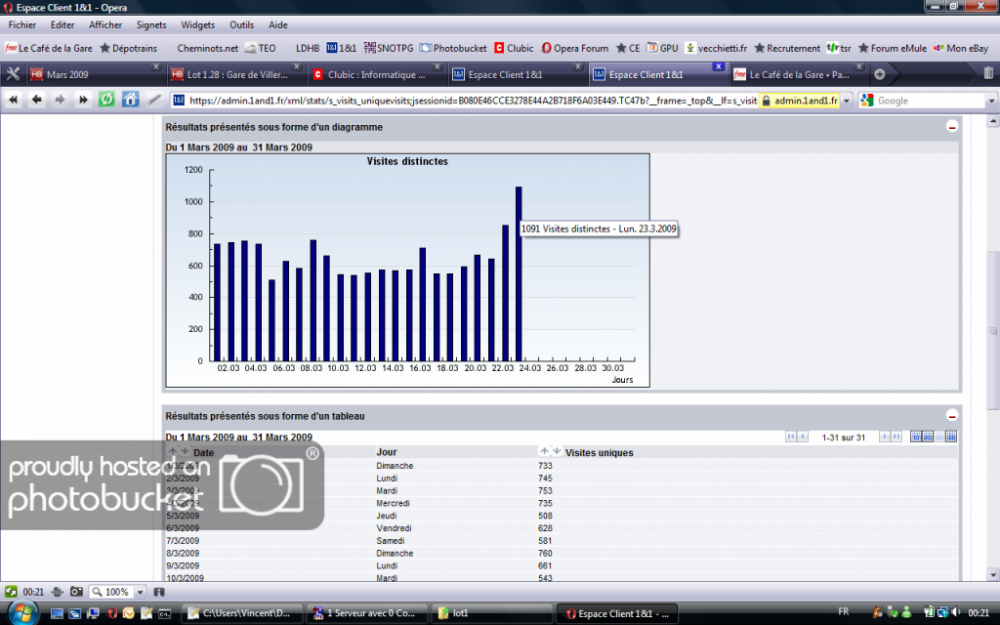
Task: Sort Visites uniques column ascending
Action: 544,451
